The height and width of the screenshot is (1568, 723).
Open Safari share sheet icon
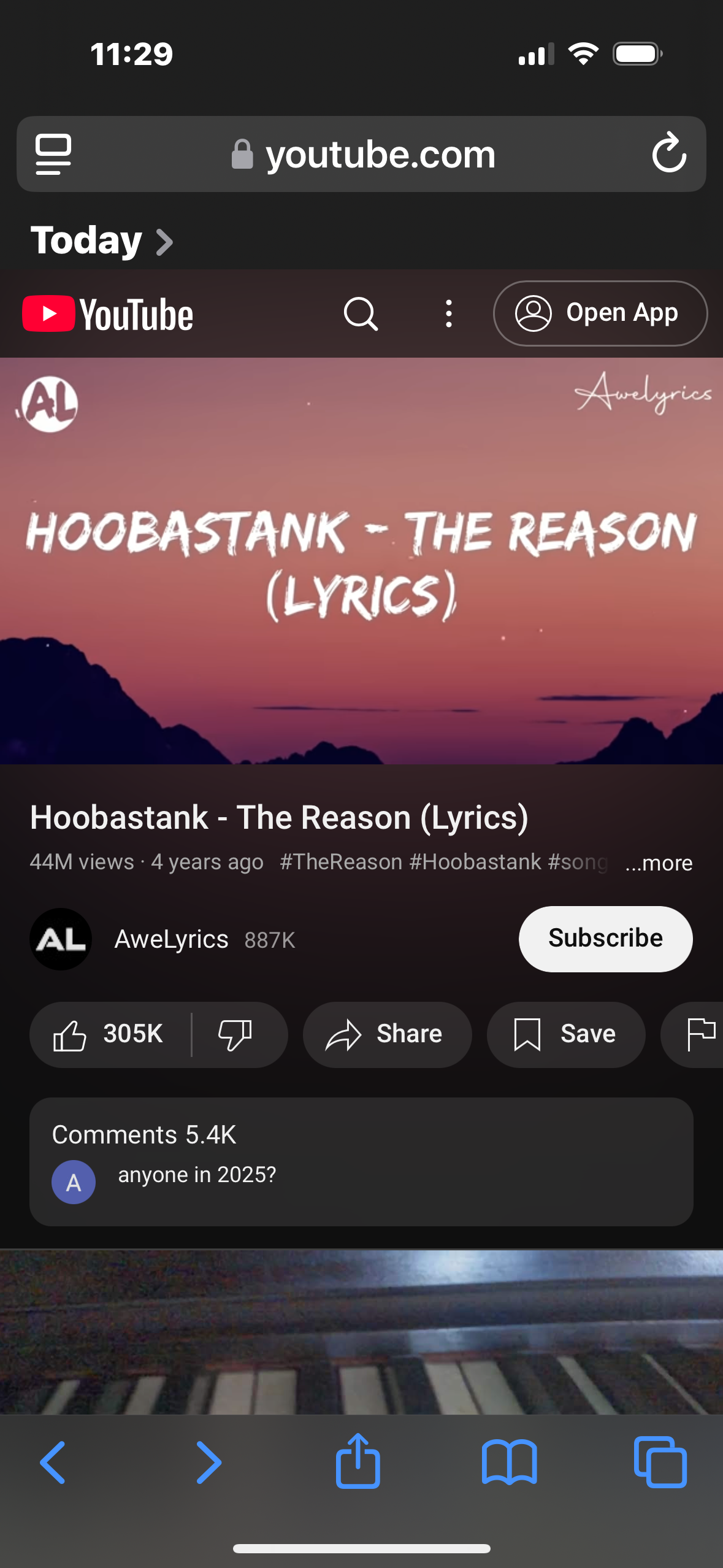(358, 1461)
